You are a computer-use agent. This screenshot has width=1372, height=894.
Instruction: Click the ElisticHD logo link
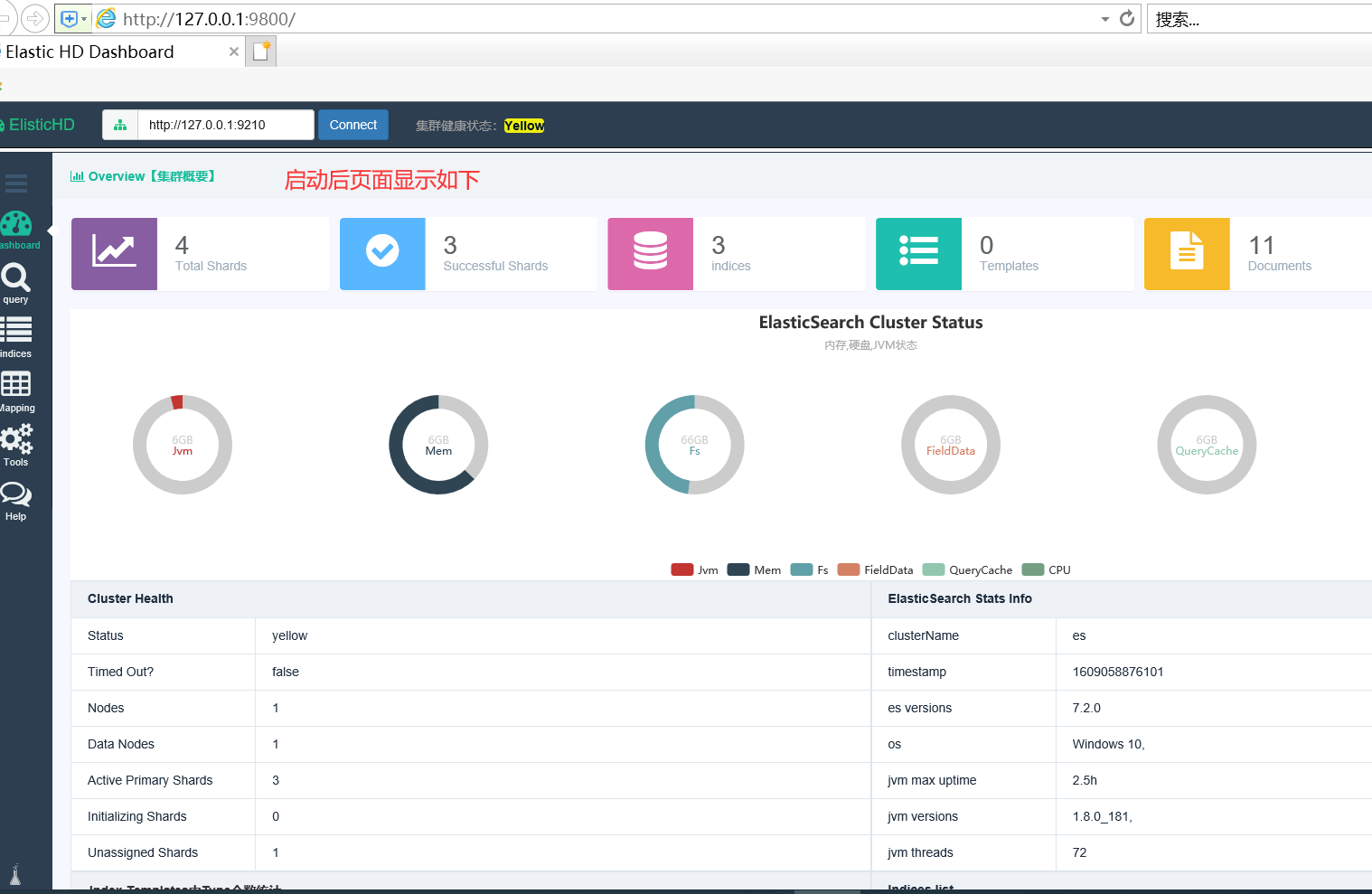pos(38,125)
